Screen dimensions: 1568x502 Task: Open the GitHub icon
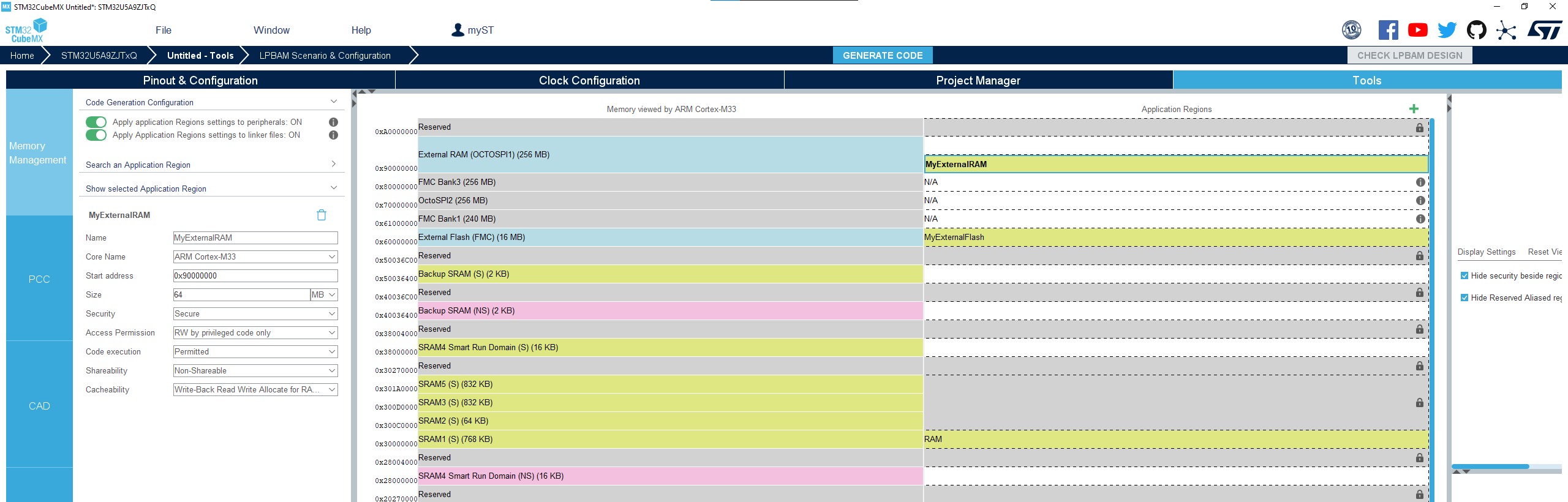pyautogui.click(x=1476, y=30)
